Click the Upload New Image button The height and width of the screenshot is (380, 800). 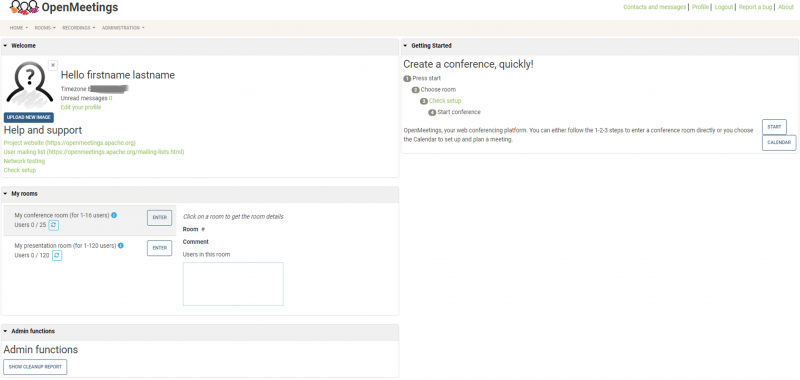coord(29,117)
